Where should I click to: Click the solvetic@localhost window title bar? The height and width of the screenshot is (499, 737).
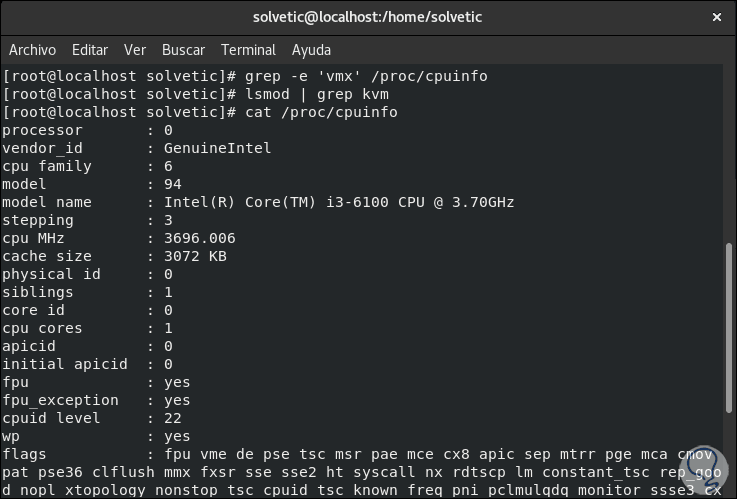pyautogui.click(x=367, y=17)
